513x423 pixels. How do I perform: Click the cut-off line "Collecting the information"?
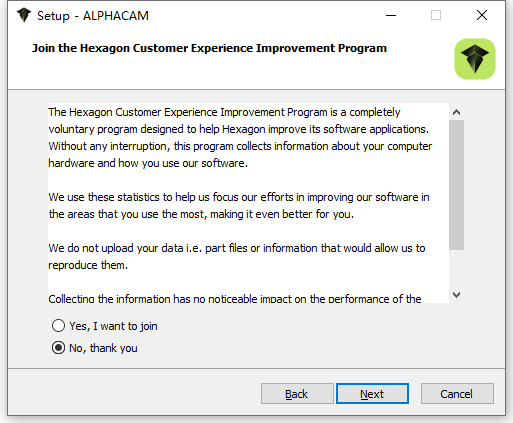235,298
